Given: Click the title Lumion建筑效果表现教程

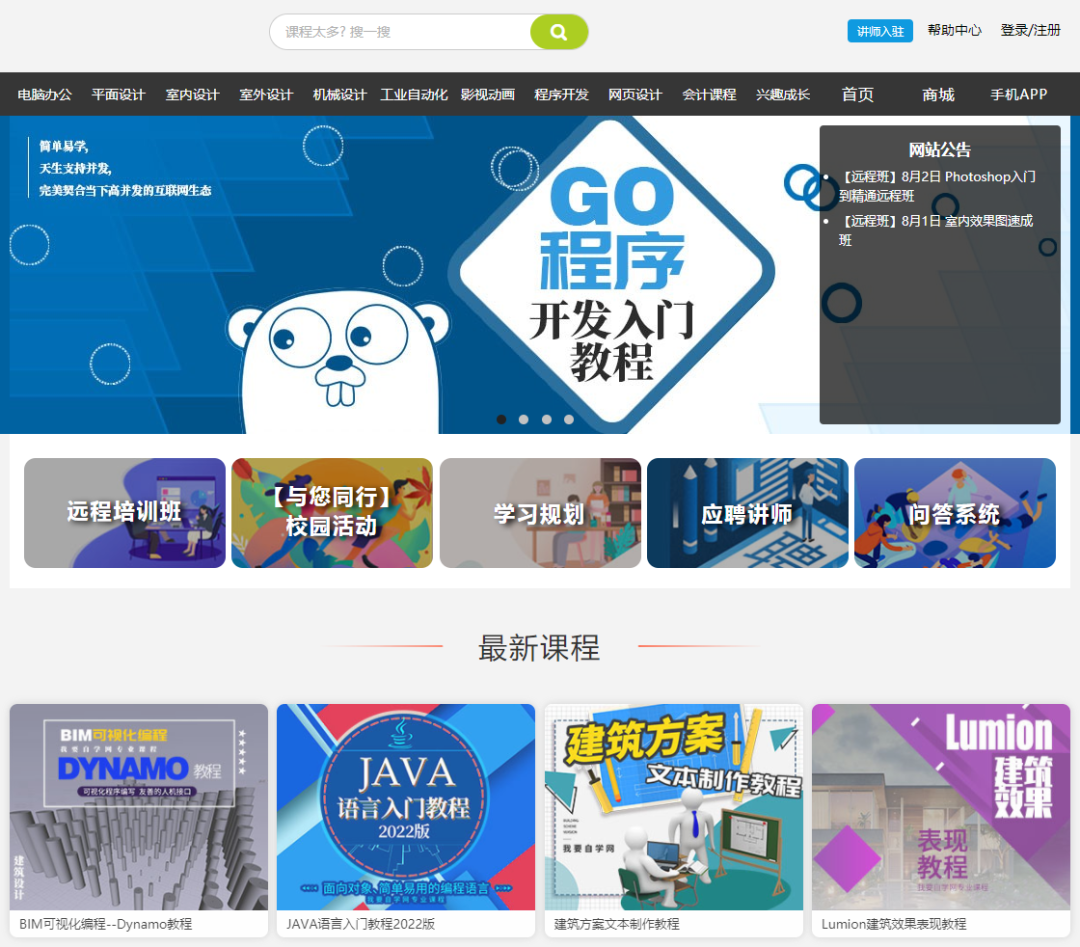Looking at the screenshot, I should point(893,924).
